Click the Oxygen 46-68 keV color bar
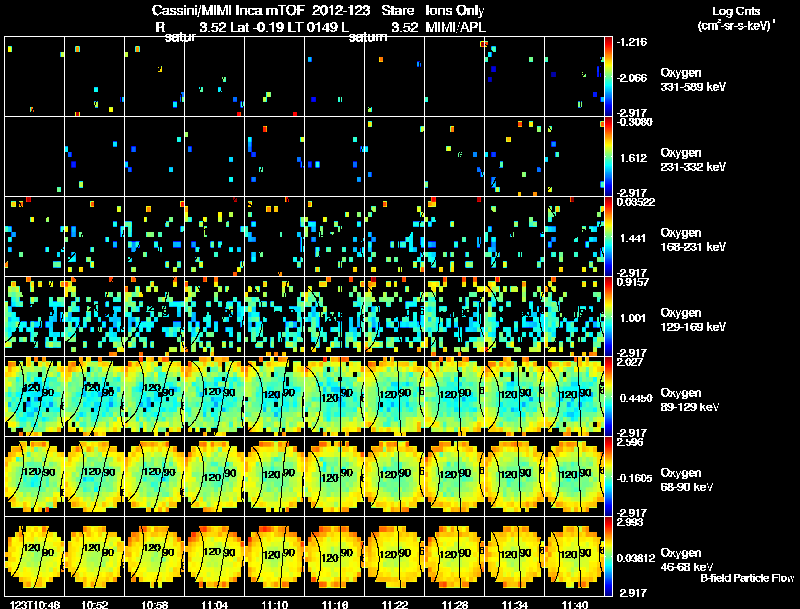Screen dimensions: 800x609 pos(608,556)
